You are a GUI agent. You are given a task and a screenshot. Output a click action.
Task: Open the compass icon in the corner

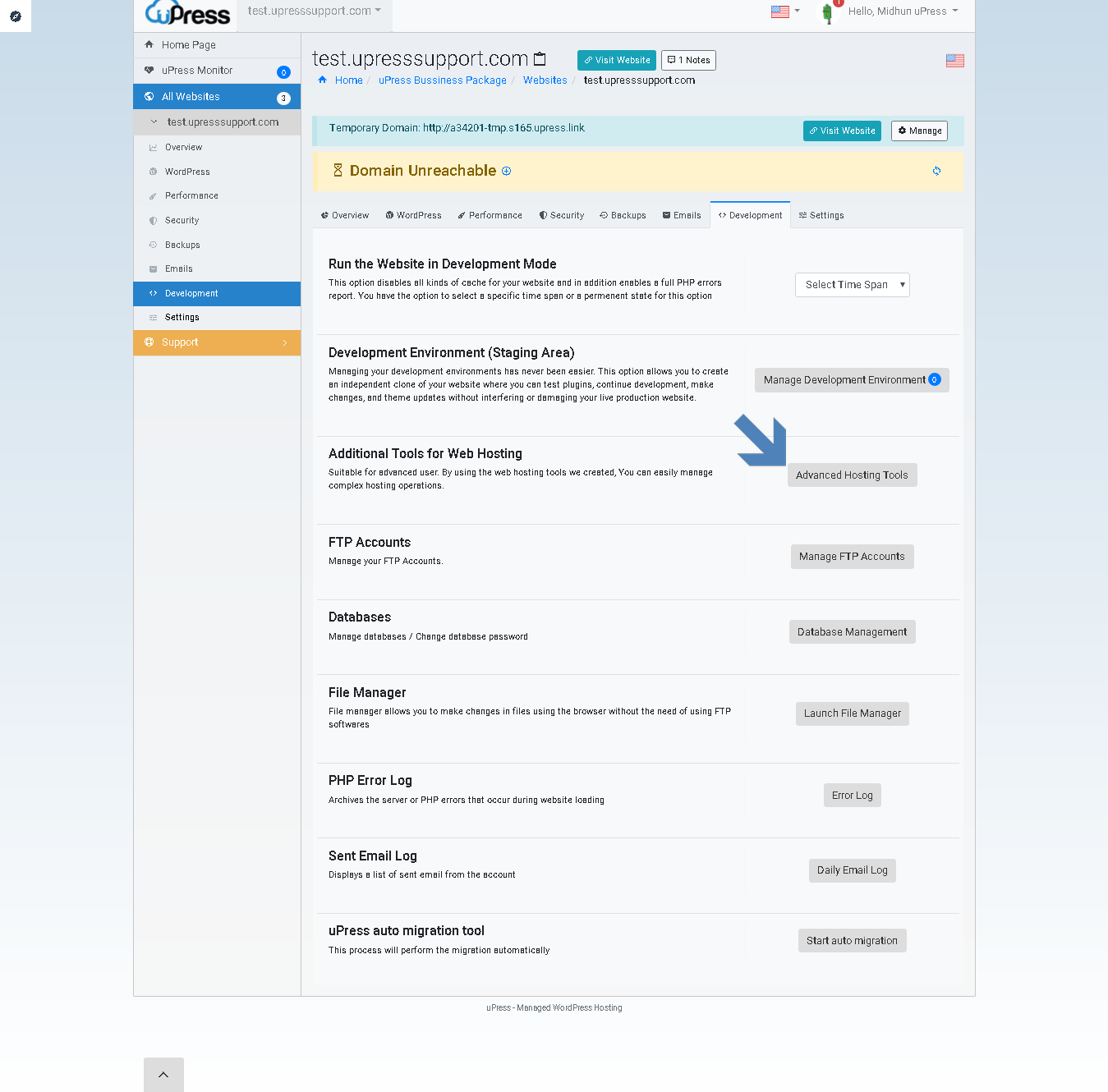click(x=15, y=16)
